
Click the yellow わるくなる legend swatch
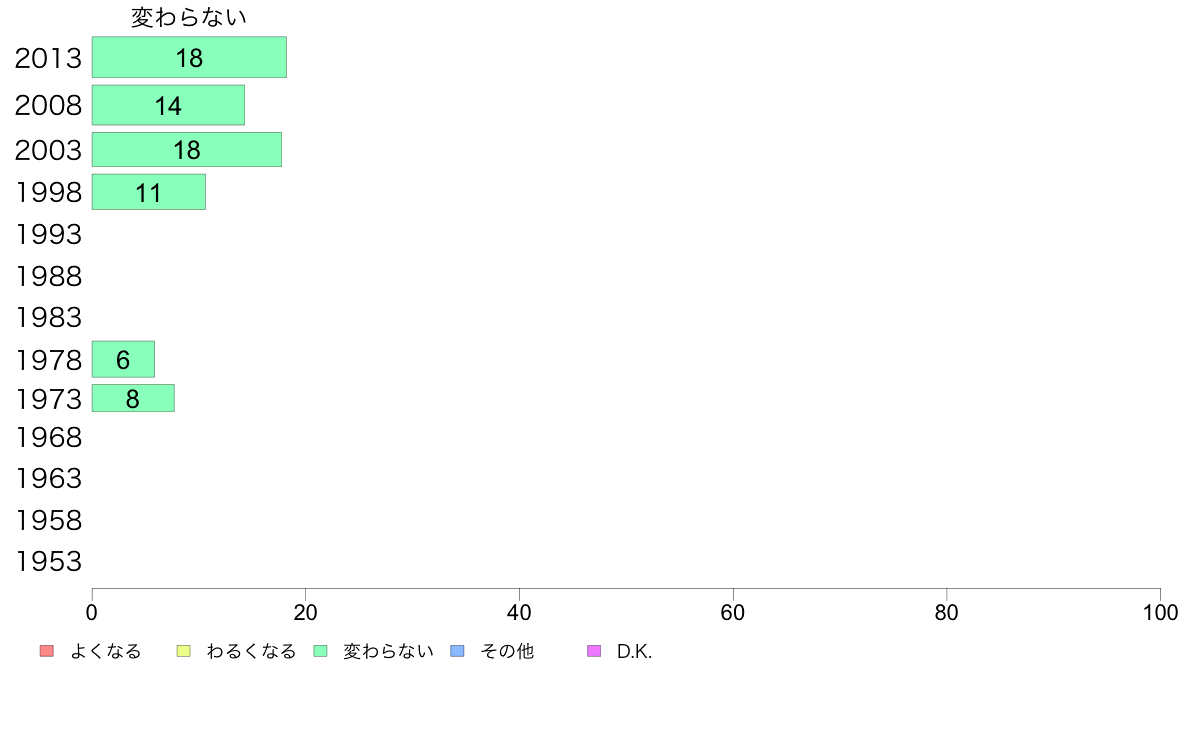pos(183,651)
